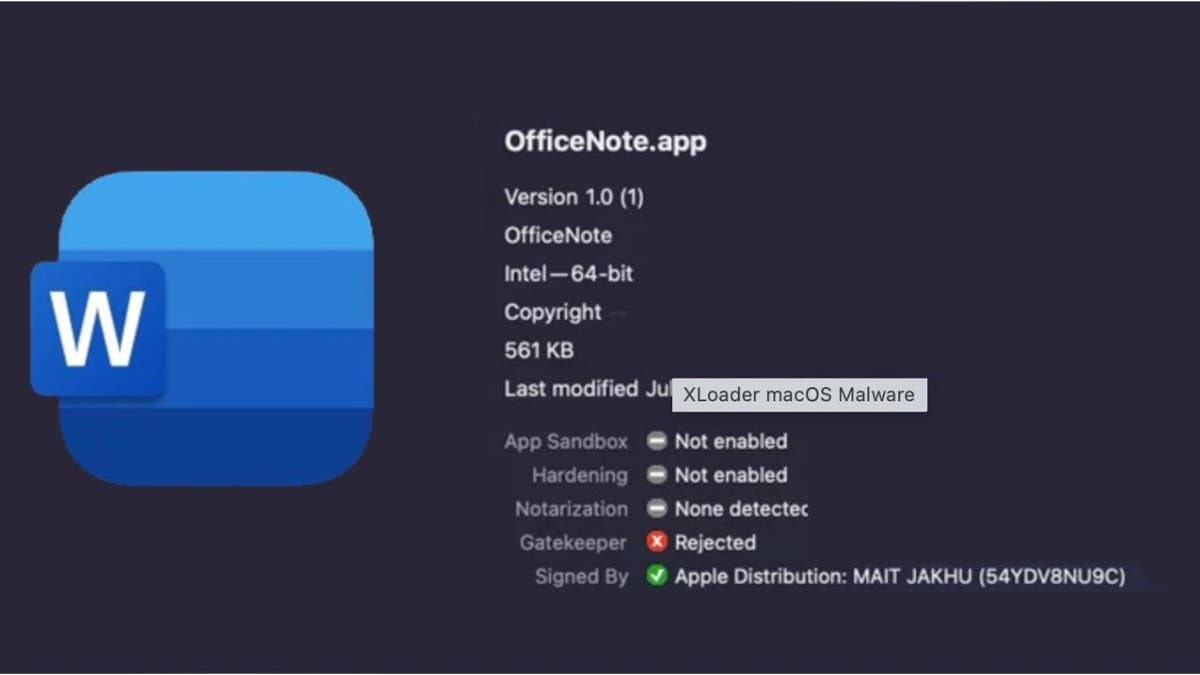Click the None detected notarization value
Screen dimensions: 1200x675
[741, 509]
